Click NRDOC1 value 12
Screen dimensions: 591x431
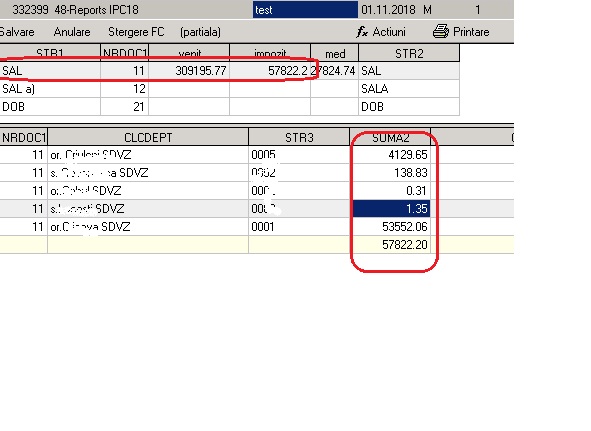[124, 89]
